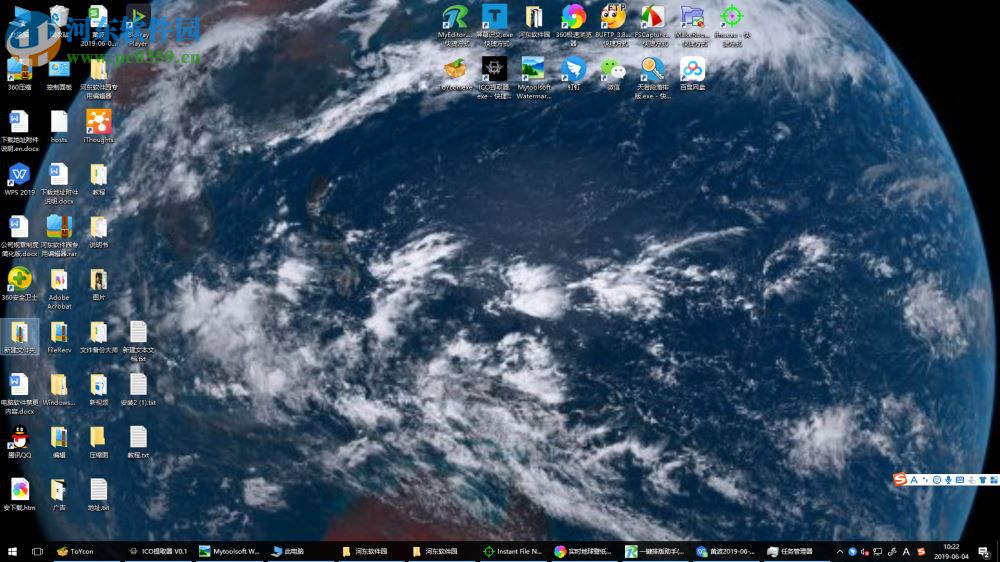
Task: Open the blue T shortcut icon
Action: pyautogui.click(x=494, y=26)
